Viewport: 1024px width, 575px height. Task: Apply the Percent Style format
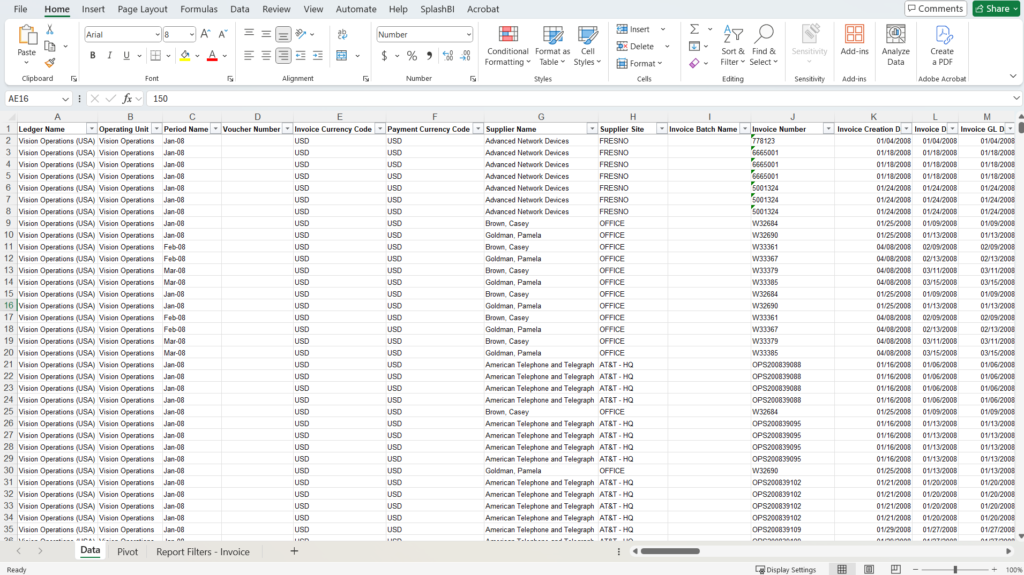(x=412, y=56)
